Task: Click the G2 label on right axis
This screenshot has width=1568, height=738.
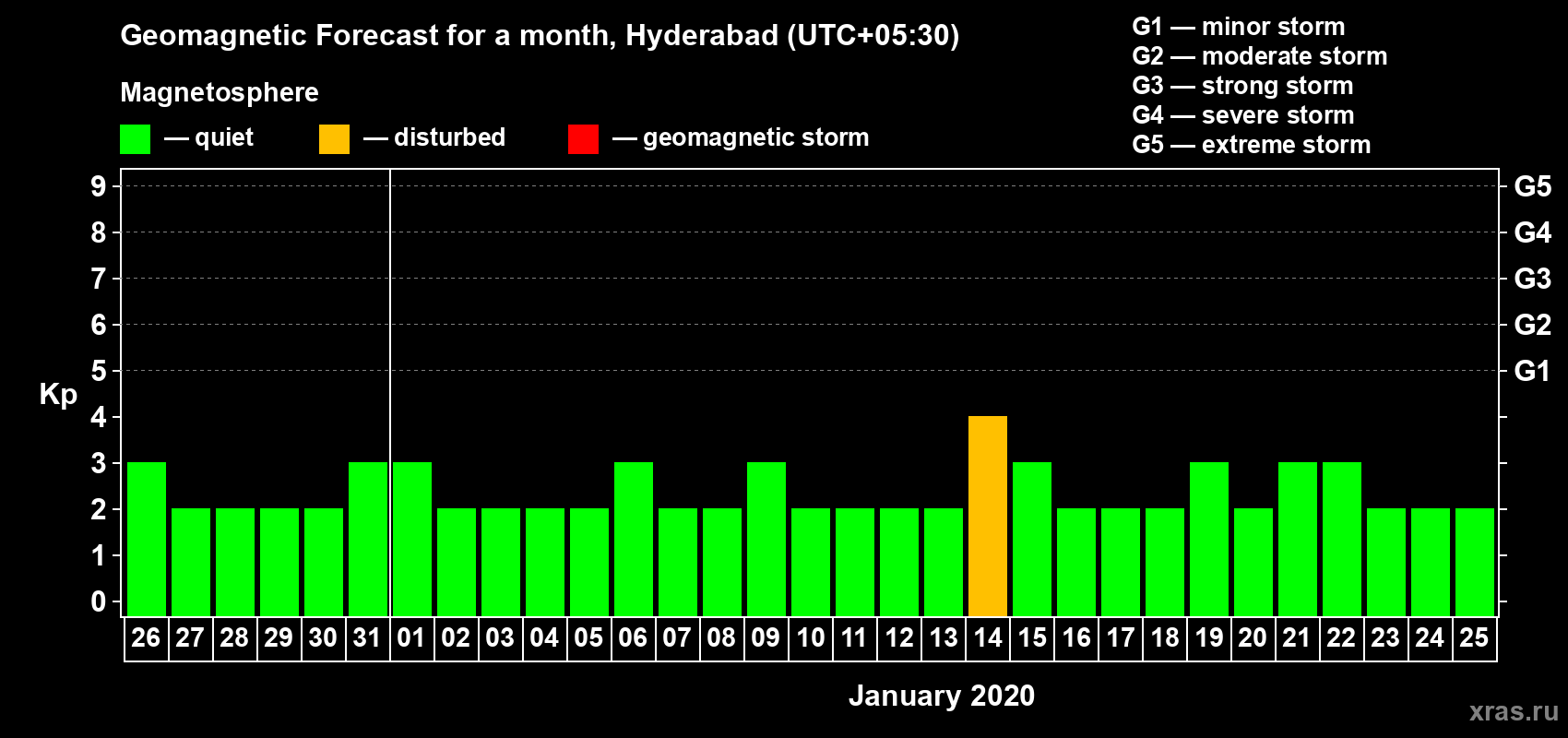Action: [x=1533, y=325]
